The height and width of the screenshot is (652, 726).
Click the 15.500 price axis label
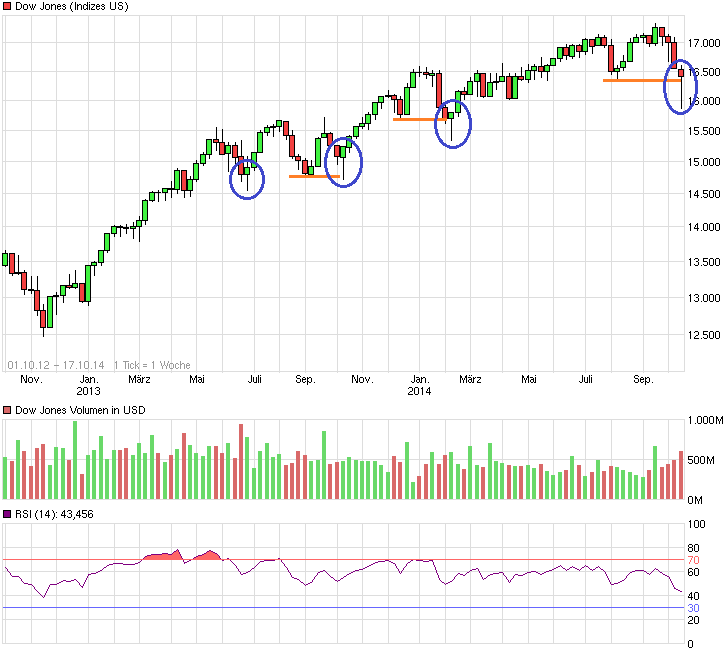coord(704,131)
